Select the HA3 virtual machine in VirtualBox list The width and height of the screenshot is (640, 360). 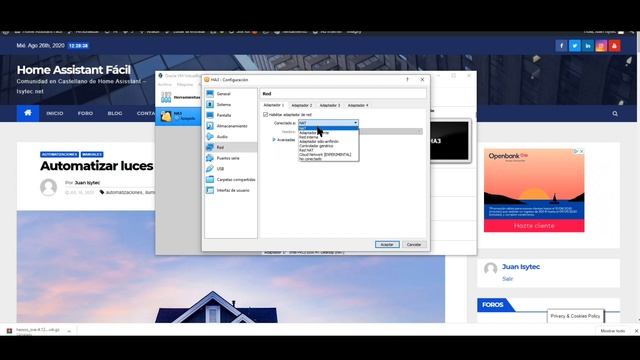click(178, 116)
